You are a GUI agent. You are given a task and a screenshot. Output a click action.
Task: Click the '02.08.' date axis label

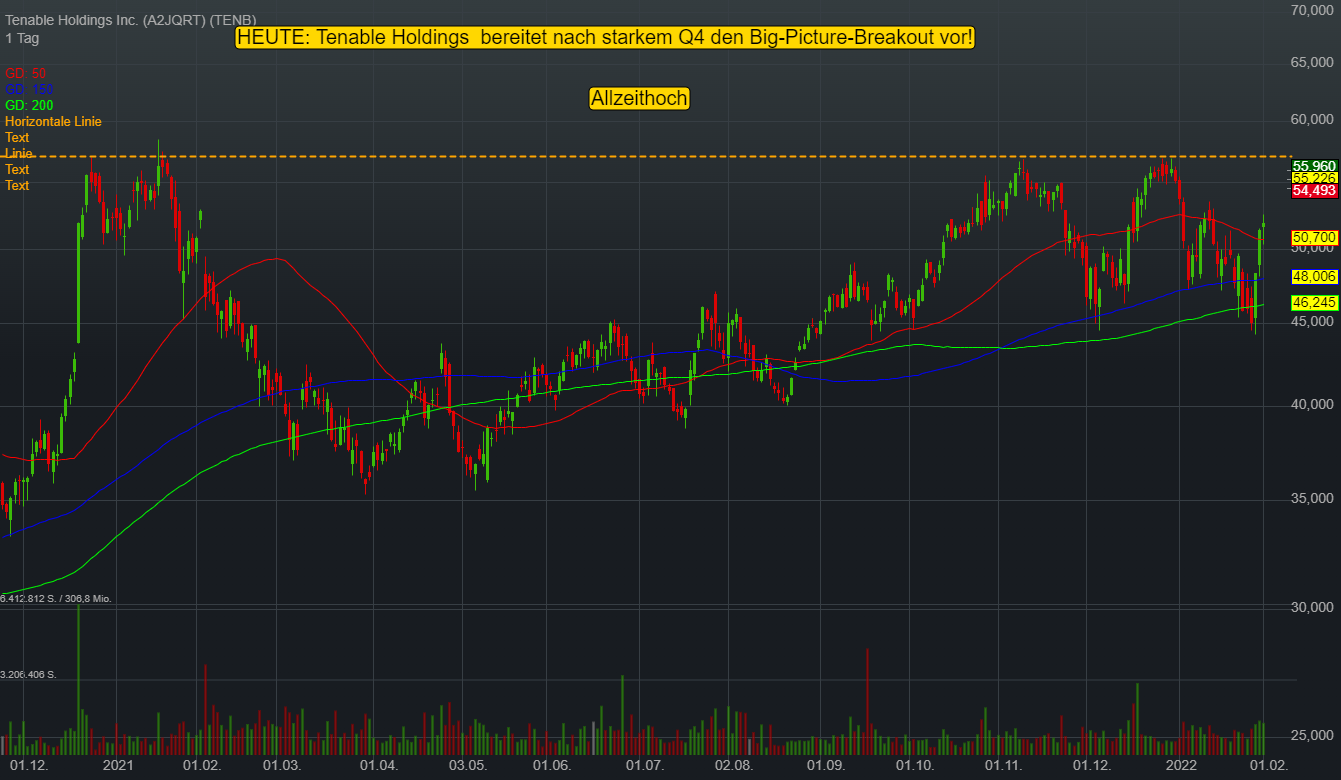(733, 766)
